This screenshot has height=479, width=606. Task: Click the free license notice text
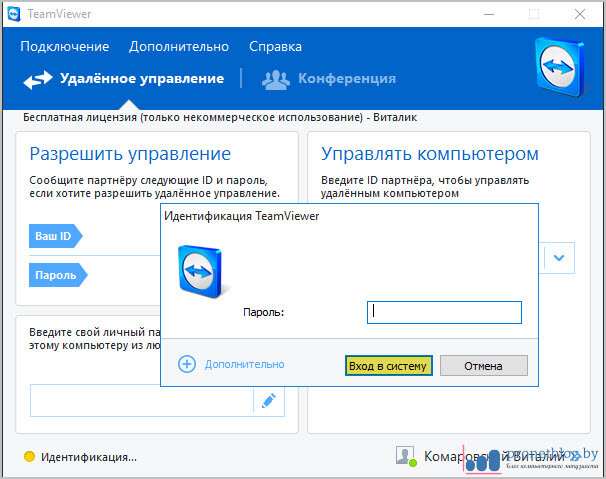click(x=220, y=118)
